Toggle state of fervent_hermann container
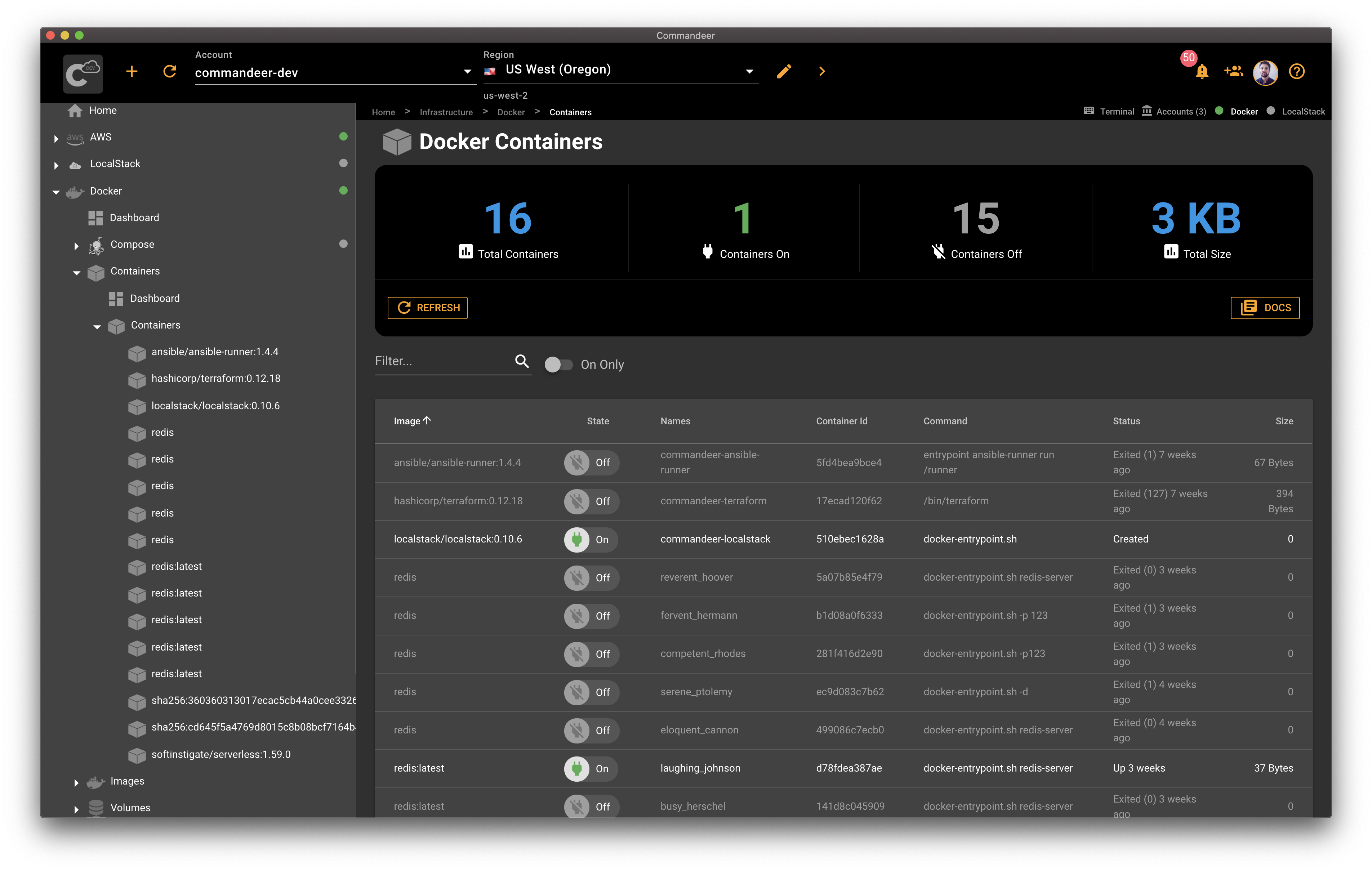1372x871 pixels. click(x=591, y=616)
